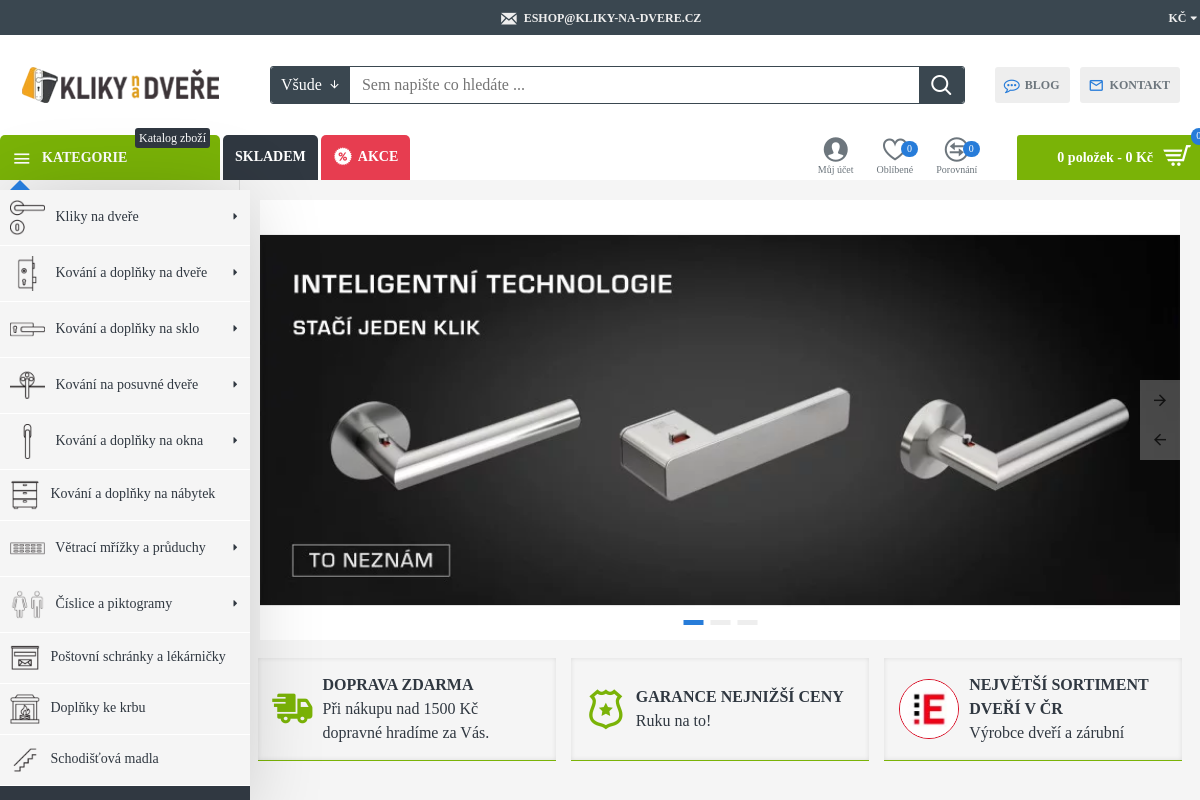Viewport: 1200px width, 800px height.
Task: Expand Kování na posuvné dveře arrow
Action: pyautogui.click(x=234, y=385)
